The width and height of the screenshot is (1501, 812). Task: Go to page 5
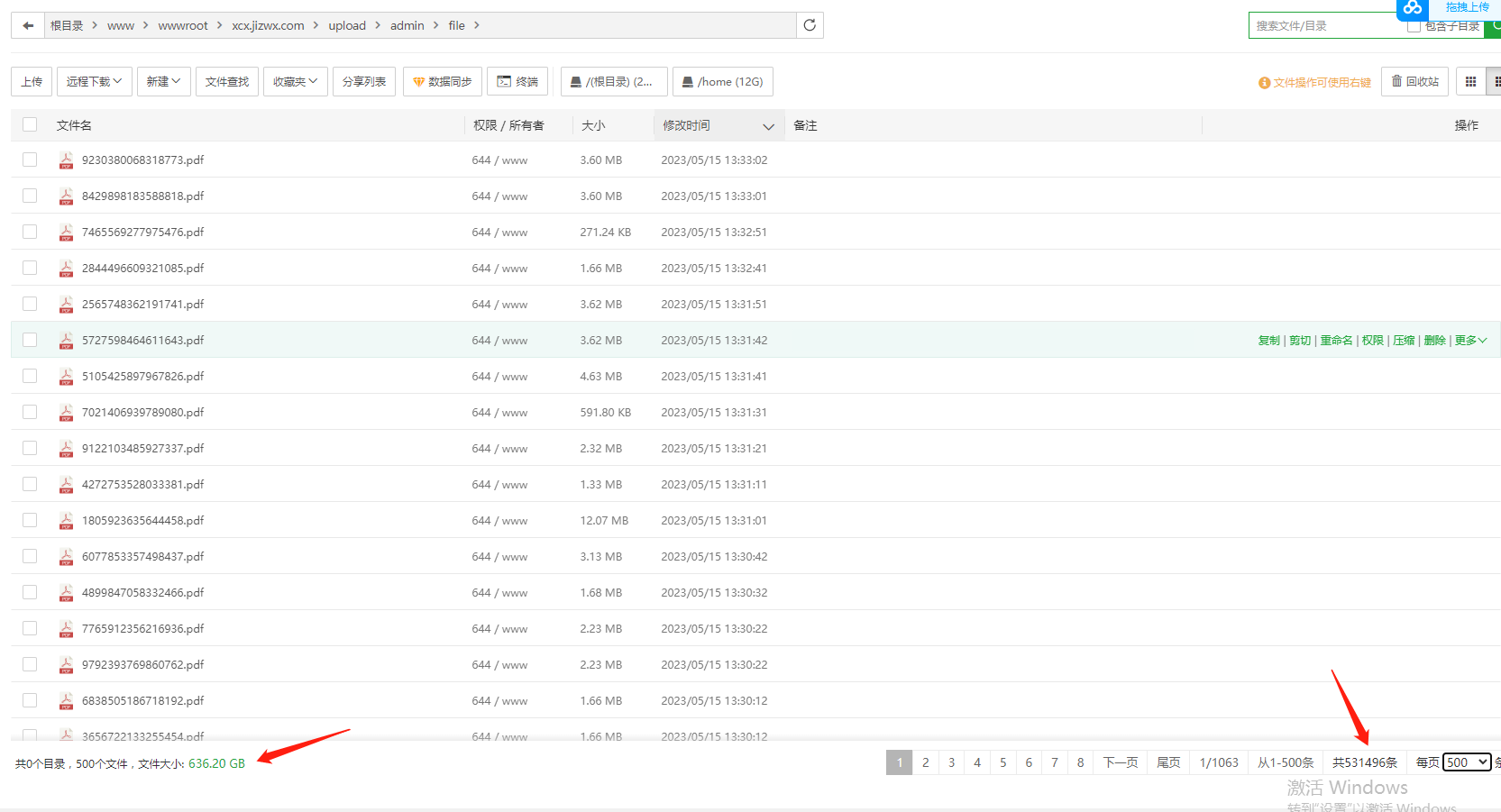(1002, 762)
